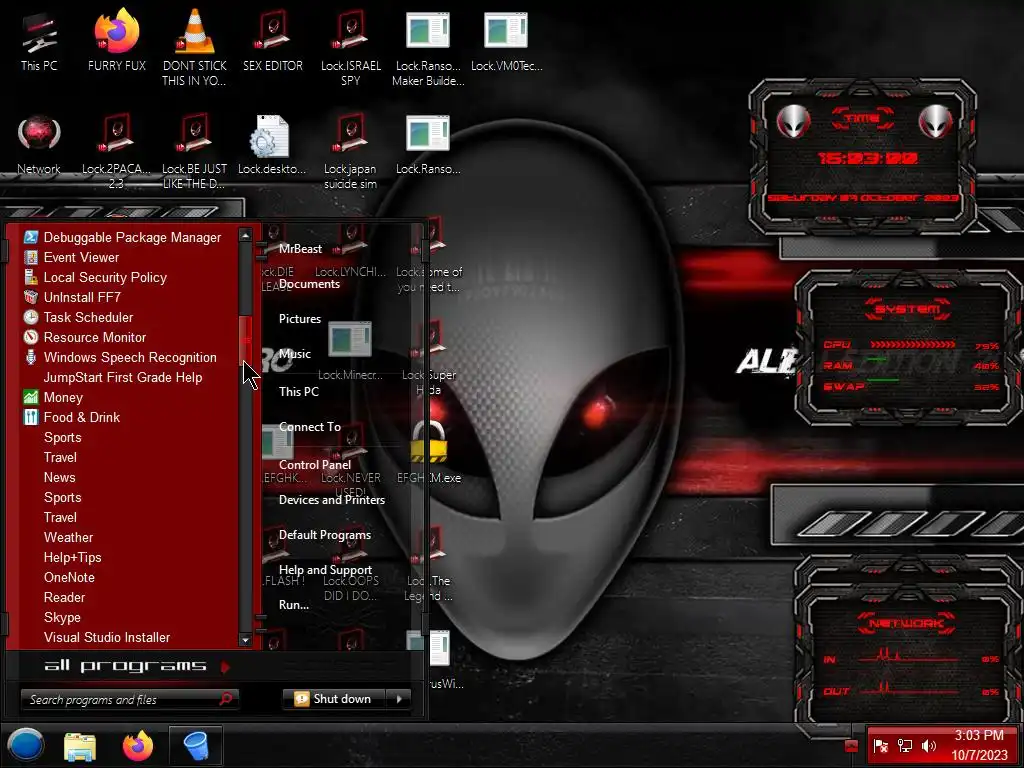Open Music from Start menu
Viewport: 1024px width, 768px height.
pyautogui.click(x=295, y=354)
